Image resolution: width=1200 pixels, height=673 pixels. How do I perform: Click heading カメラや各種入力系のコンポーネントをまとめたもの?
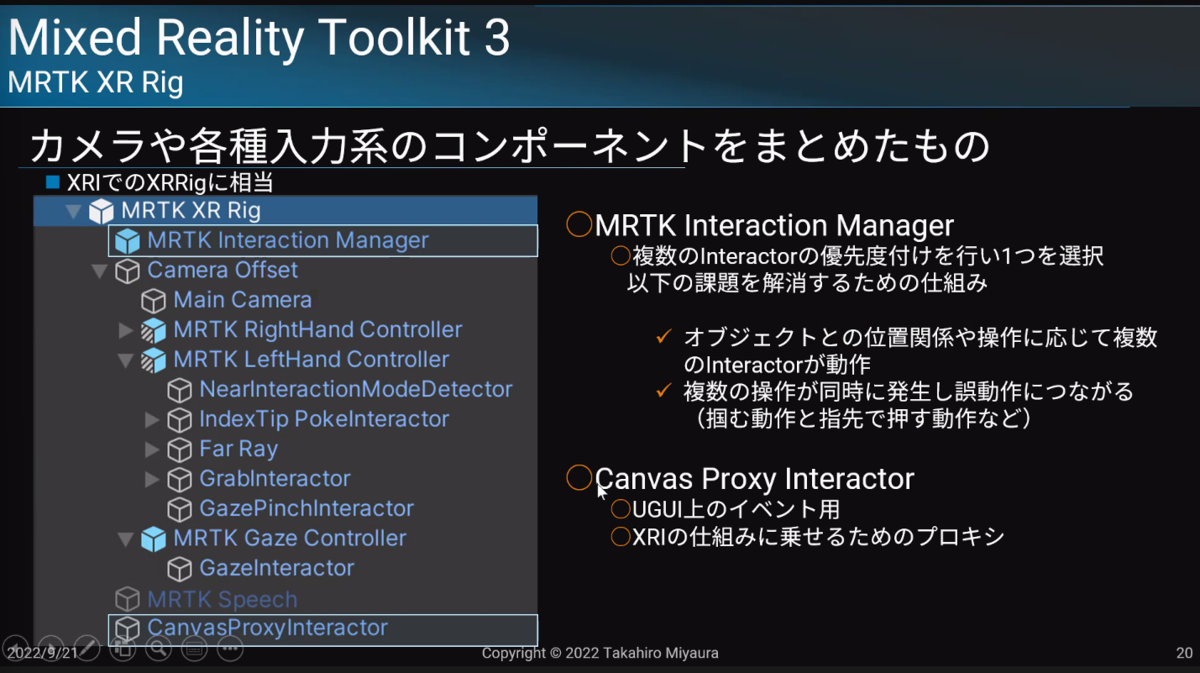click(x=509, y=147)
